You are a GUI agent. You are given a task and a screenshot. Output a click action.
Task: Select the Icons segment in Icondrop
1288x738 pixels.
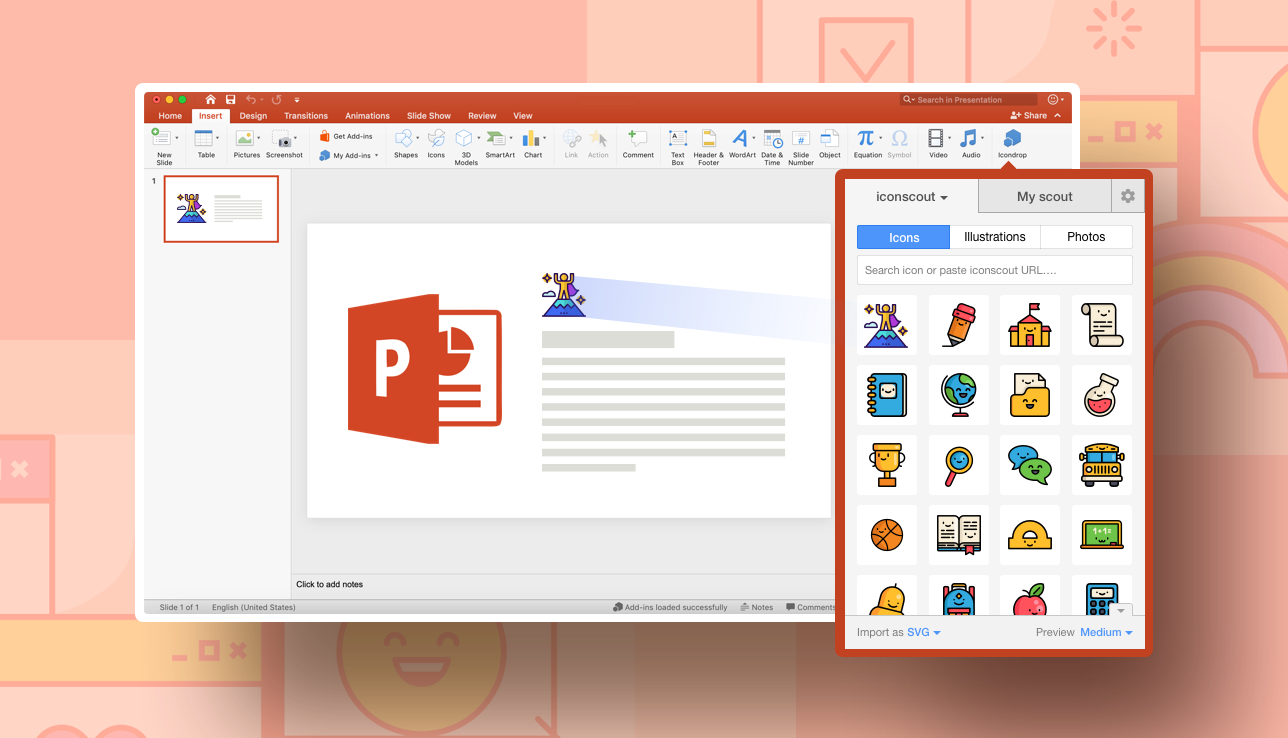pos(904,237)
